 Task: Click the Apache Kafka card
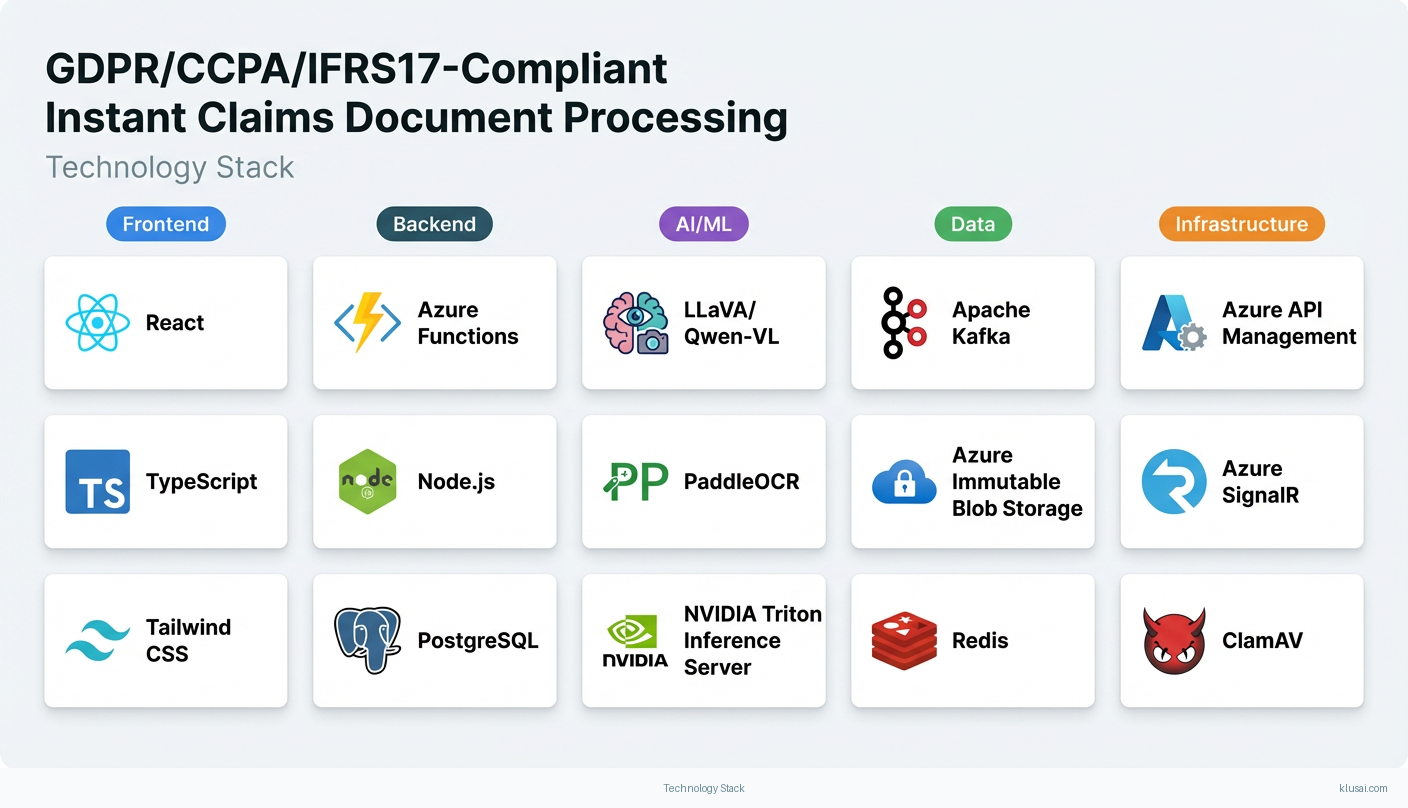click(x=972, y=322)
